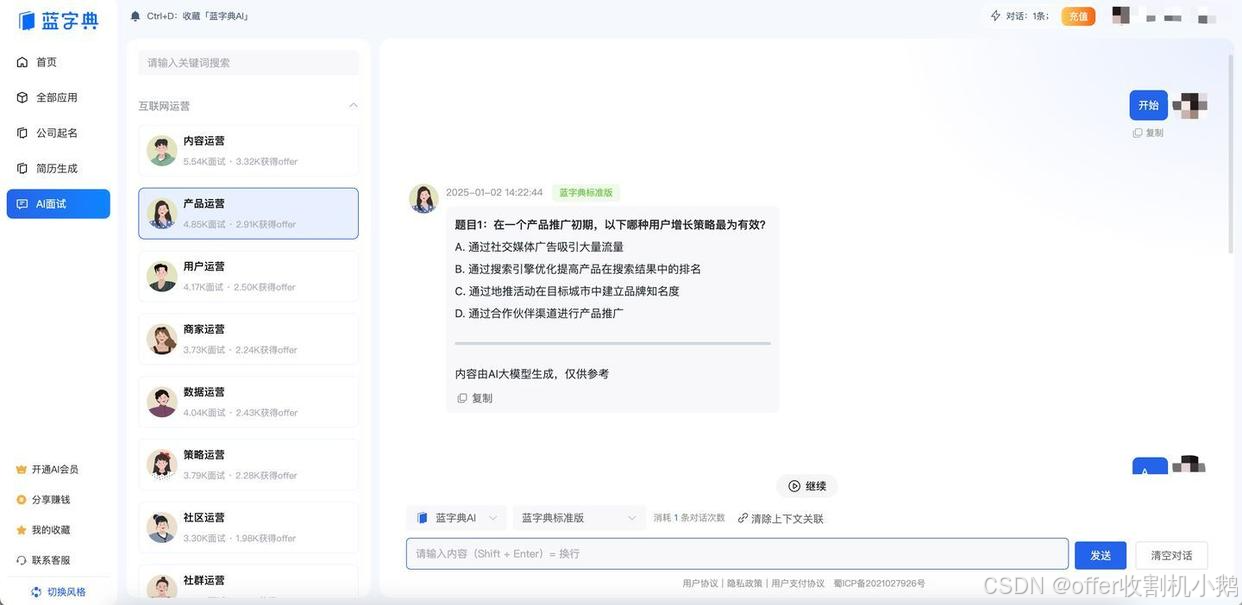
Task: Click answer option D 通过合作伙伴渠道
Action: 539,313
